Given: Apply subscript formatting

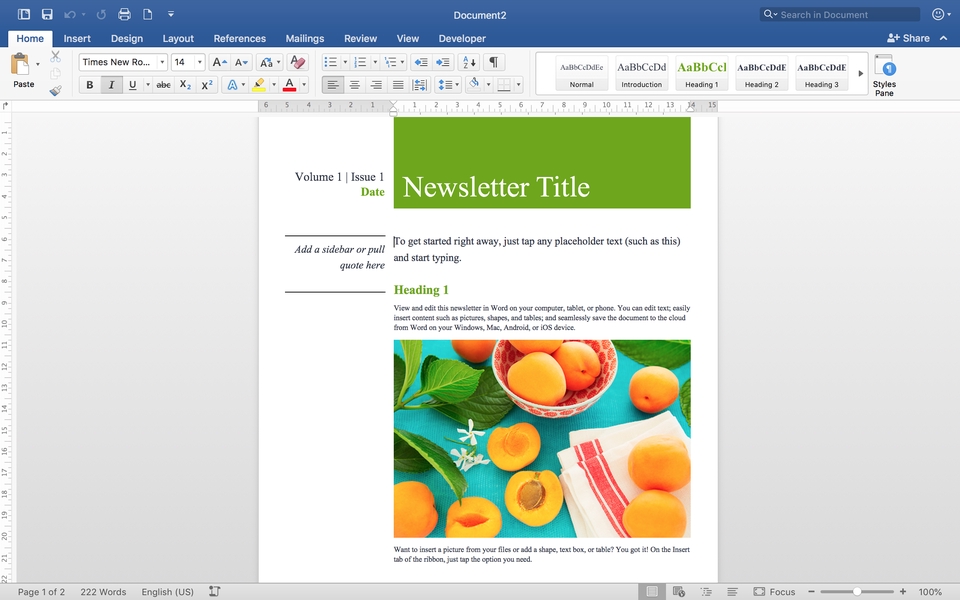Looking at the screenshot, I should click(x=186, y=84).
